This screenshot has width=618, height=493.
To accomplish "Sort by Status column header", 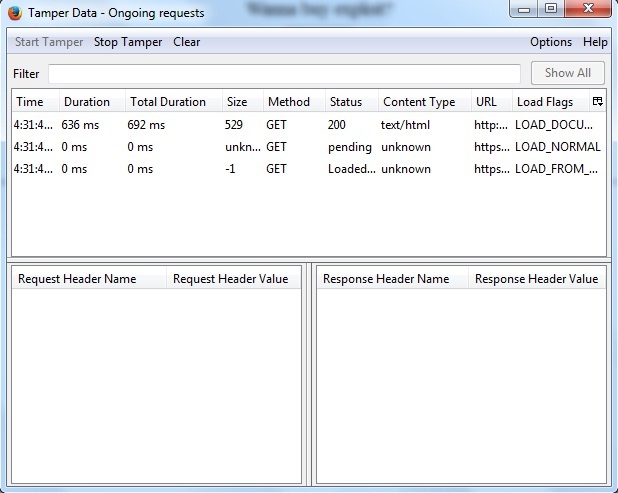I will (352, 102).
